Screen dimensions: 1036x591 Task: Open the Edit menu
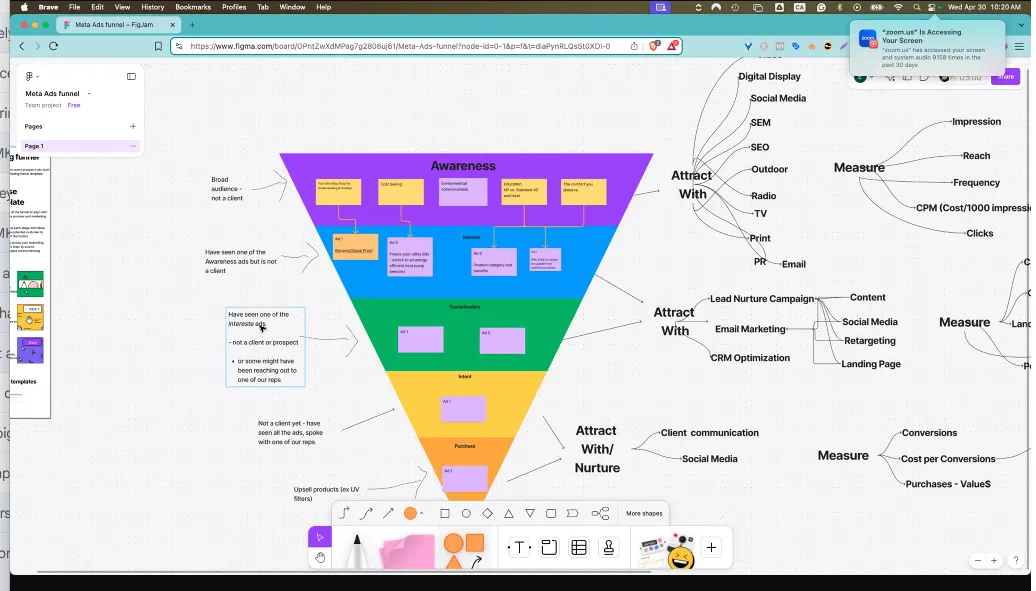98,7
